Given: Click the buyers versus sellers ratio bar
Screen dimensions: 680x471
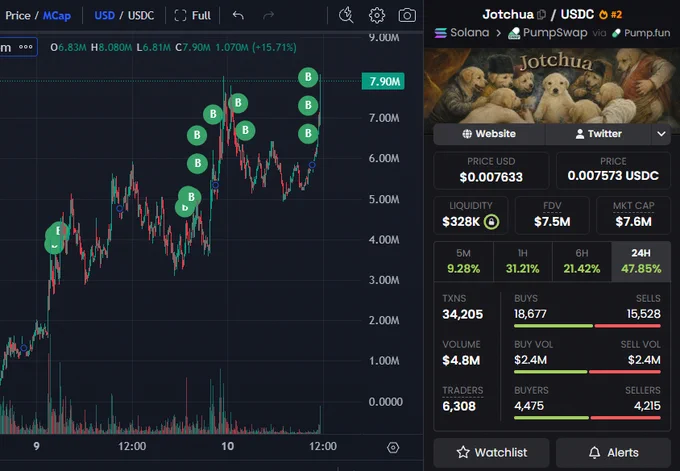Looking at the screenshot, I should point(587,418).
